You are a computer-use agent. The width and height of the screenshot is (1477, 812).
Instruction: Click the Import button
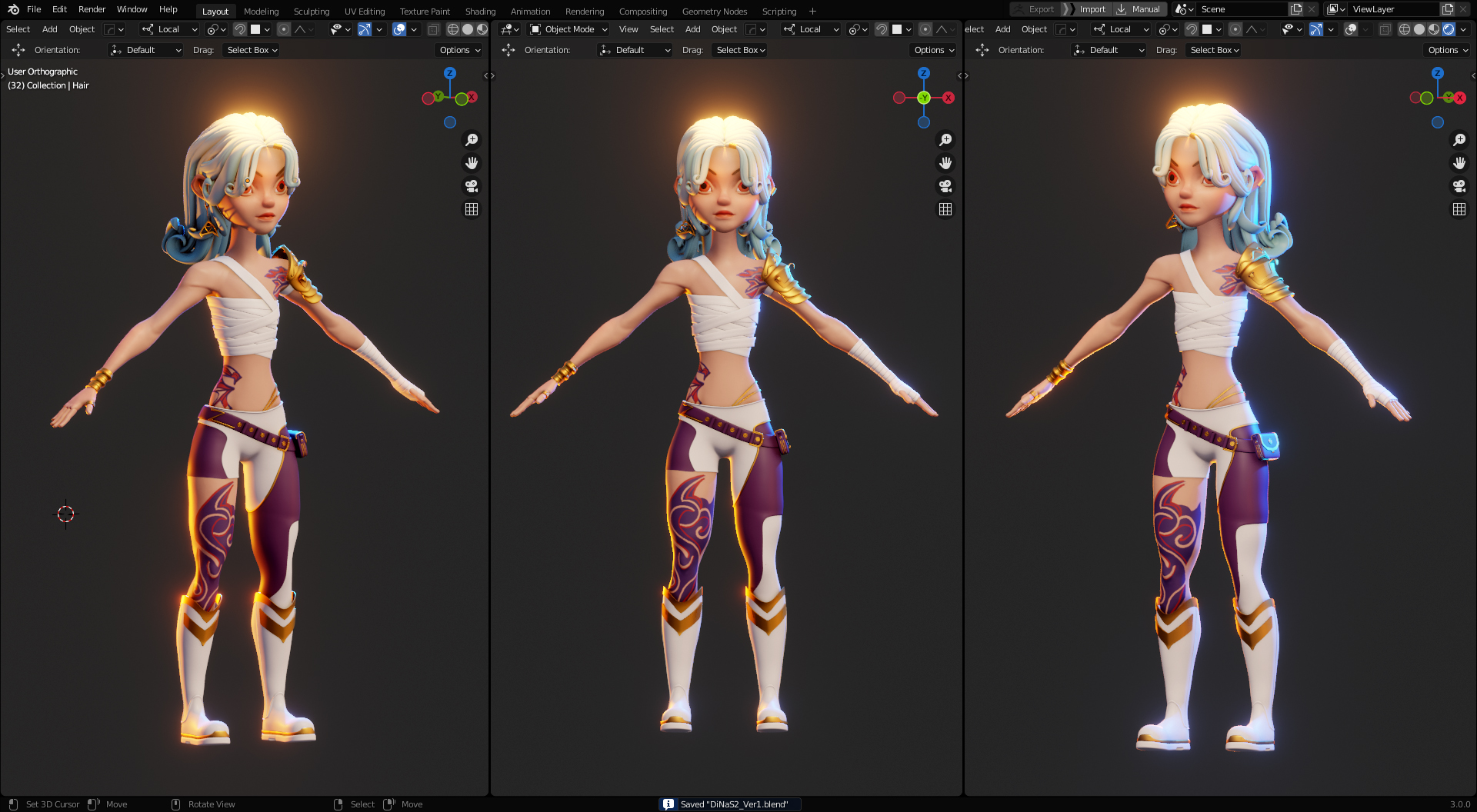coord(1092,9)
